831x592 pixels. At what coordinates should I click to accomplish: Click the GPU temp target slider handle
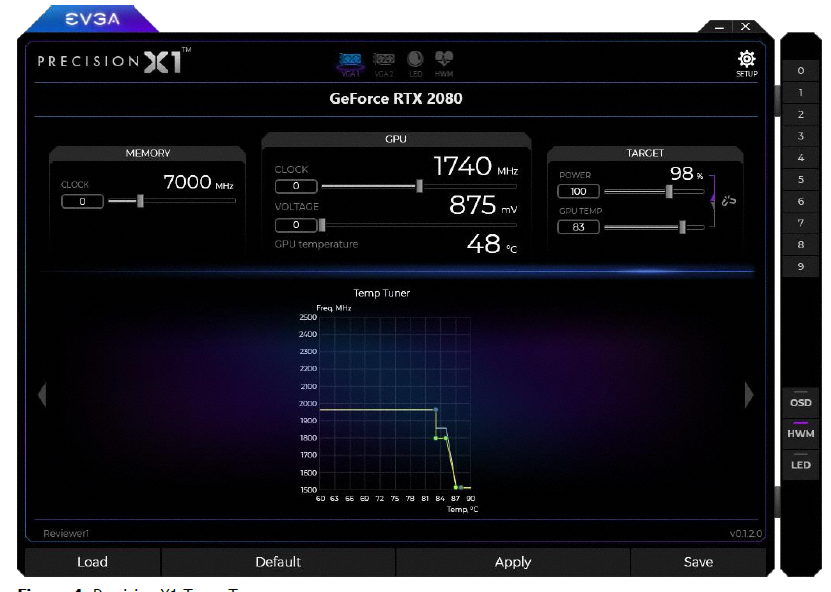click(x=682, y=227)
